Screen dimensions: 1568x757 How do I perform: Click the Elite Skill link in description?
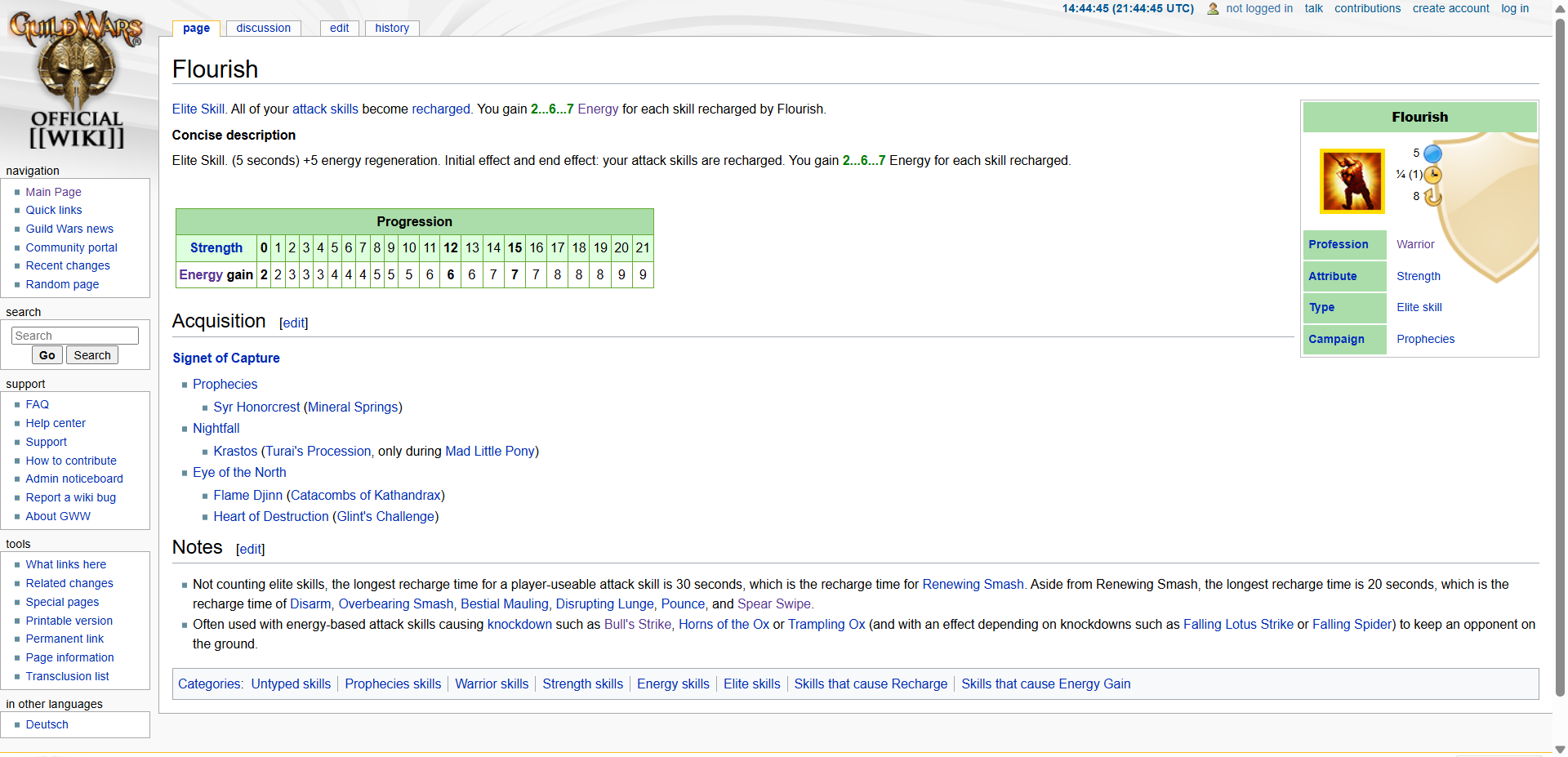(x=198, y=109)
